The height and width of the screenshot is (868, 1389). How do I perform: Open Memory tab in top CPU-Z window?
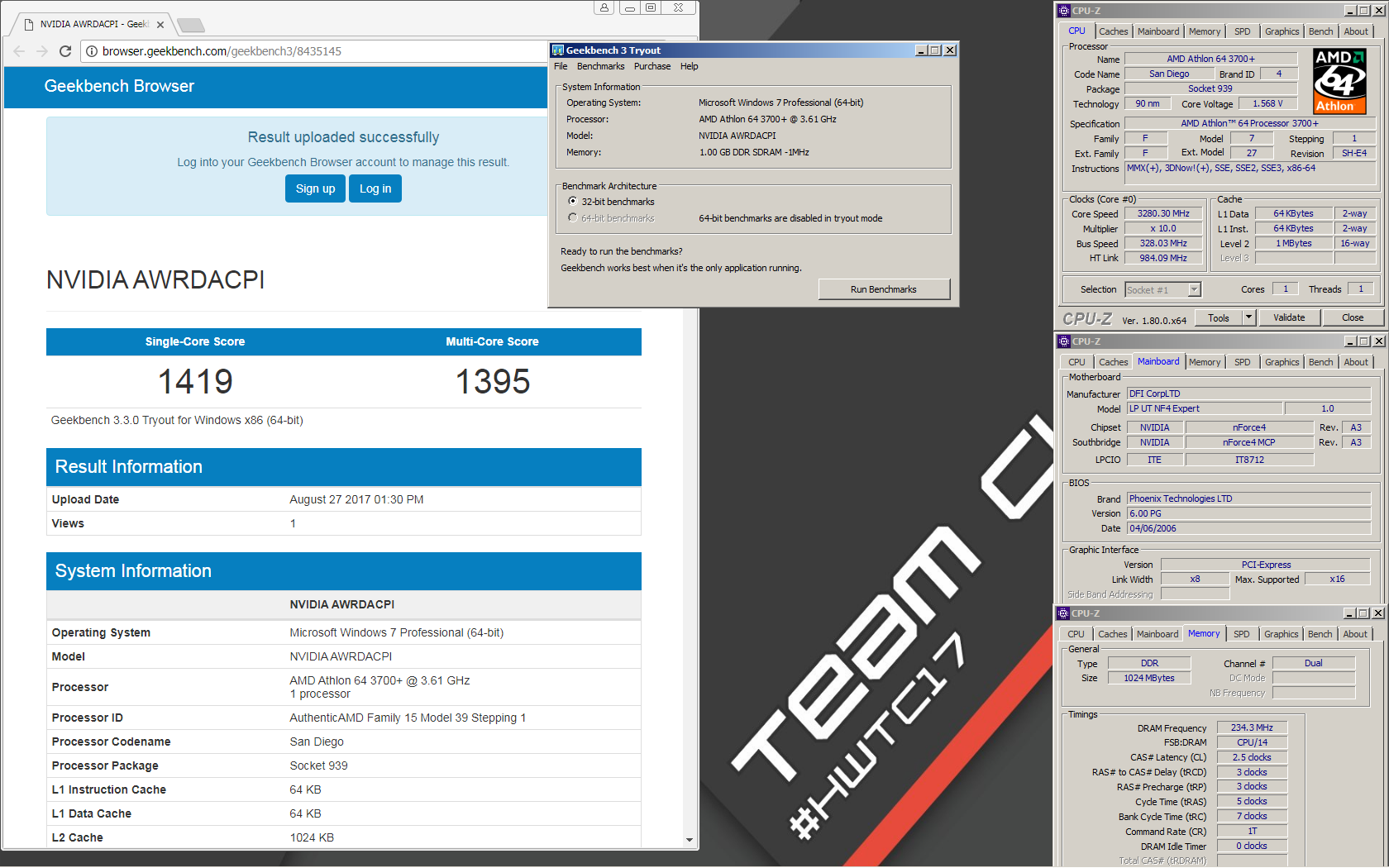click(x=1205, y=31)
